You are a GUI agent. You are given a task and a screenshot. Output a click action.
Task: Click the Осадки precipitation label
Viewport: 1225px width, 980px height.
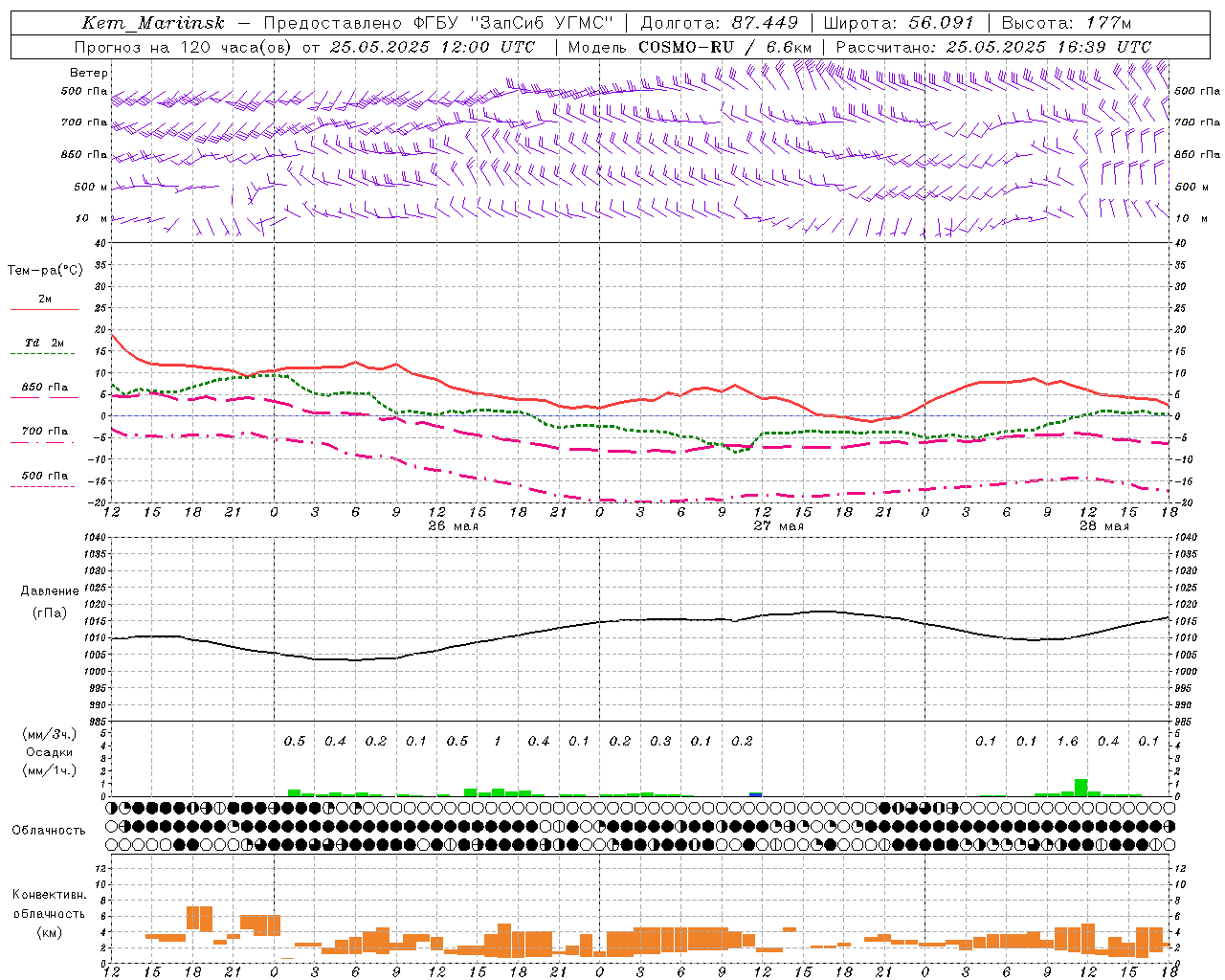pos(50,752)
